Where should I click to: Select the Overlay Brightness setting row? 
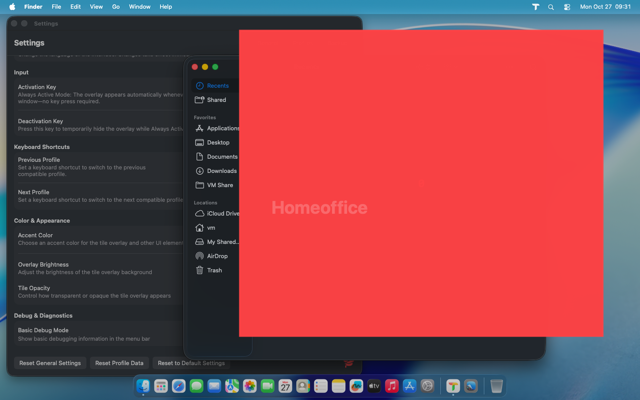(100, 268)
